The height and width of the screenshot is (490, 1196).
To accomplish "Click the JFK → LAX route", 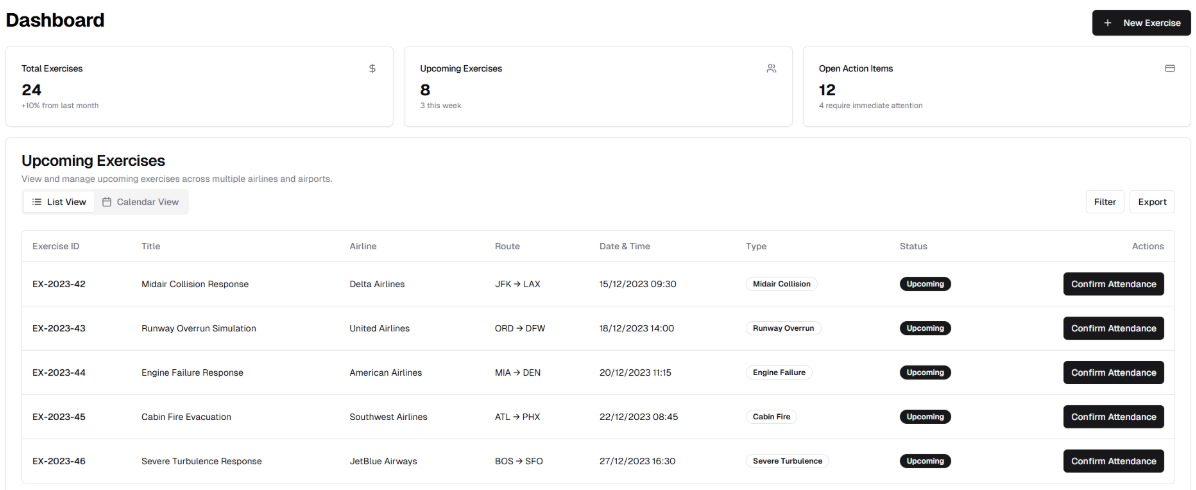I will 517,284.
